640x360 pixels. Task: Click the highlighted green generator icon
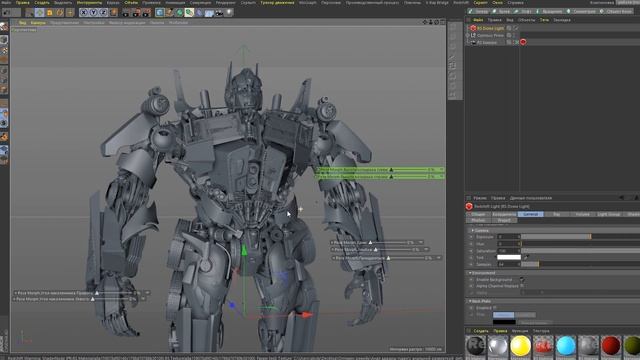(x=189, y=13)
